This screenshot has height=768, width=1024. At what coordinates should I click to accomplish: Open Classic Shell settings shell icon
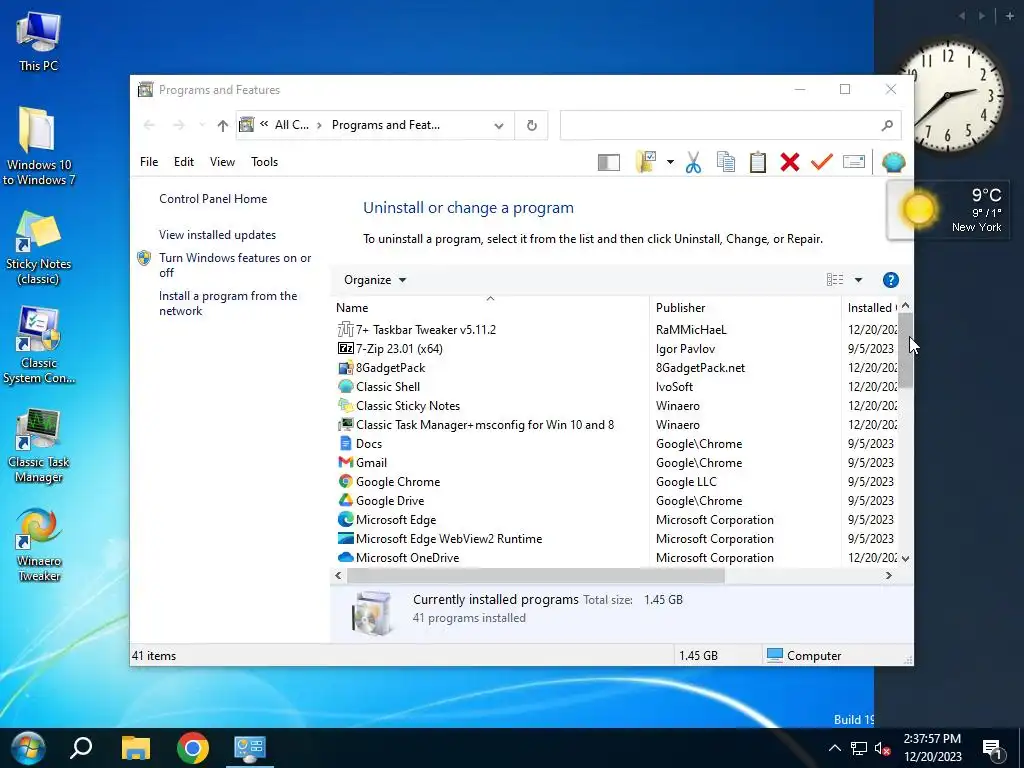[893, 162]
